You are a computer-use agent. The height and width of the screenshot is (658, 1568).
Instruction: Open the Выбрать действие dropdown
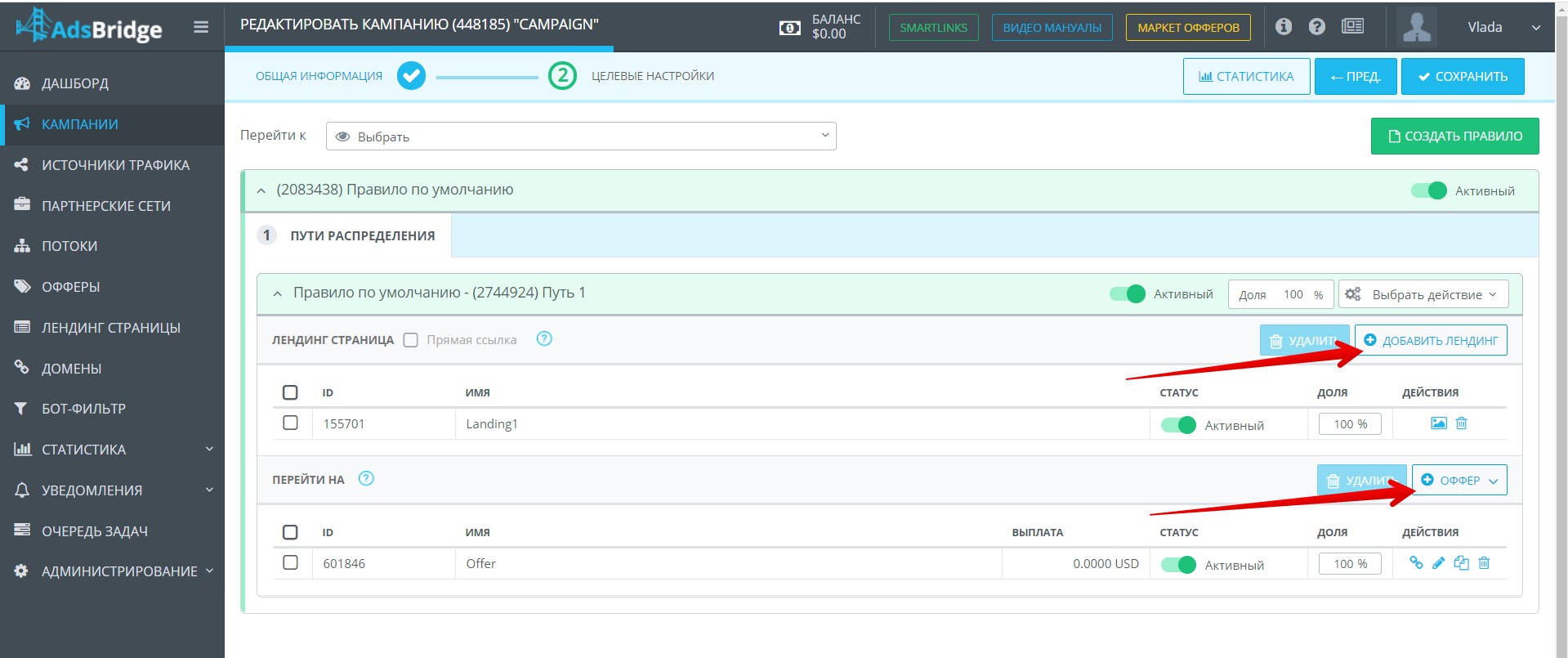(x=1423, y=294)
